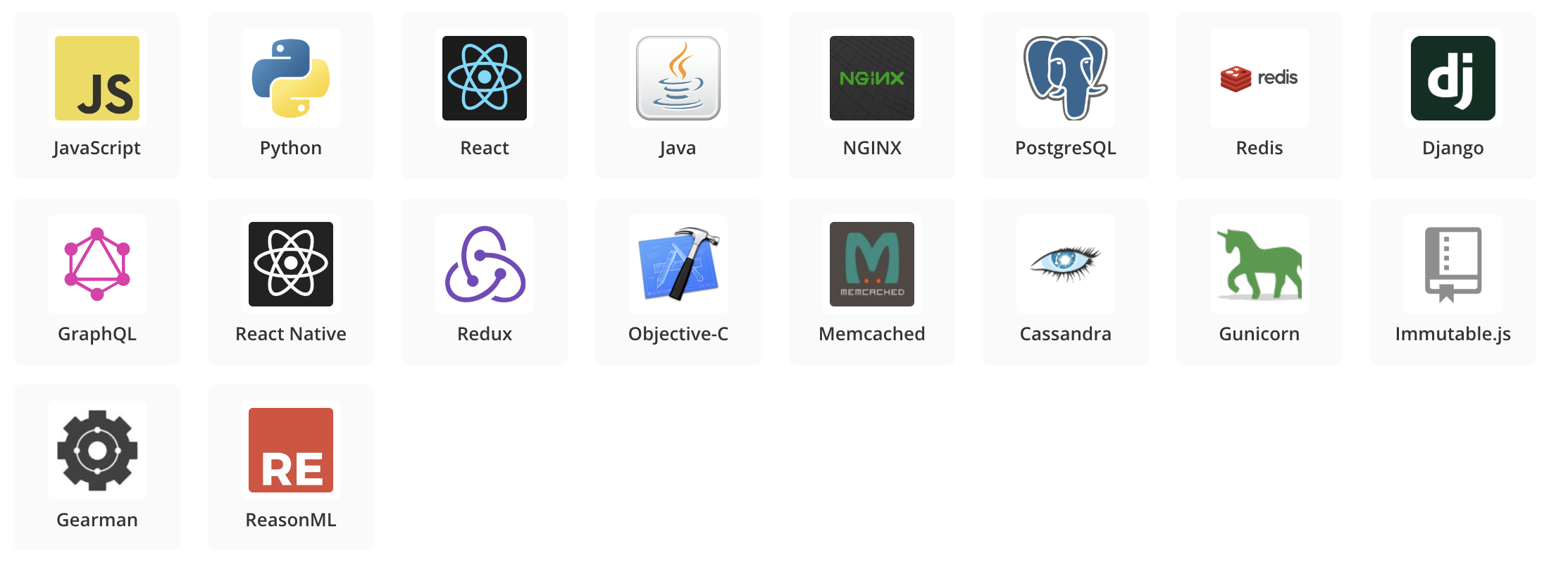
Task: Click the Immutable.js gray book icon
Action: click(1453, 264)
